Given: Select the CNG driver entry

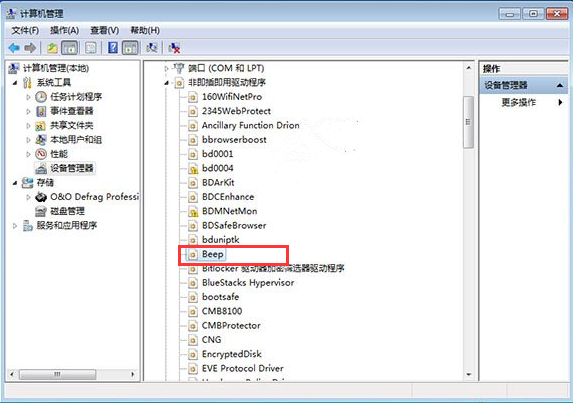Looking at the screenshot, I should pyautogui.click(x=211, y=339).
